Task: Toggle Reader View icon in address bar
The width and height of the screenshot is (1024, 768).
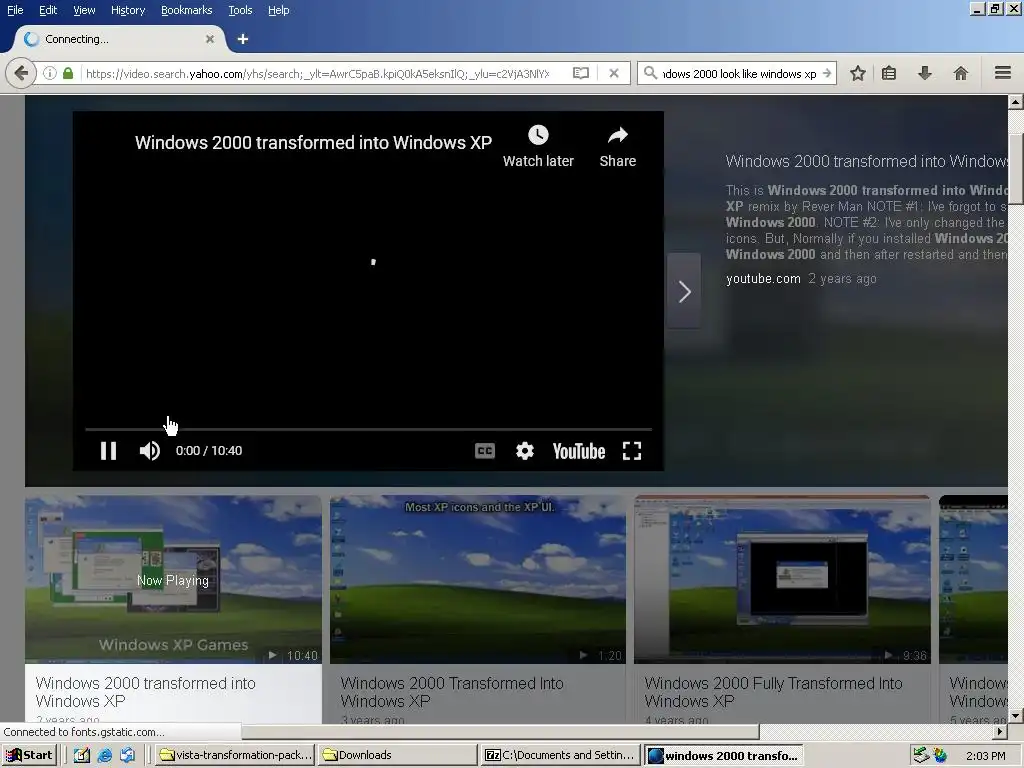Action: click(581, 73)
